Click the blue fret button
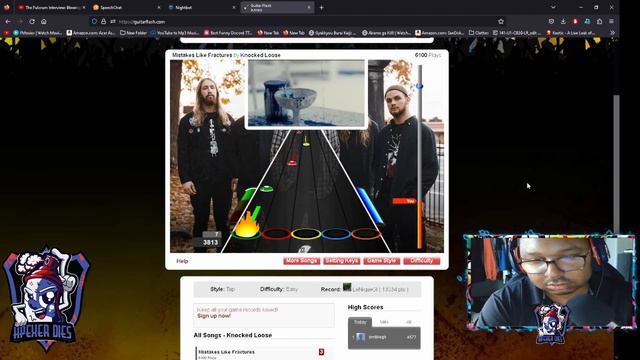The height and width of the screenshot is (360, 640). [336, 234]
